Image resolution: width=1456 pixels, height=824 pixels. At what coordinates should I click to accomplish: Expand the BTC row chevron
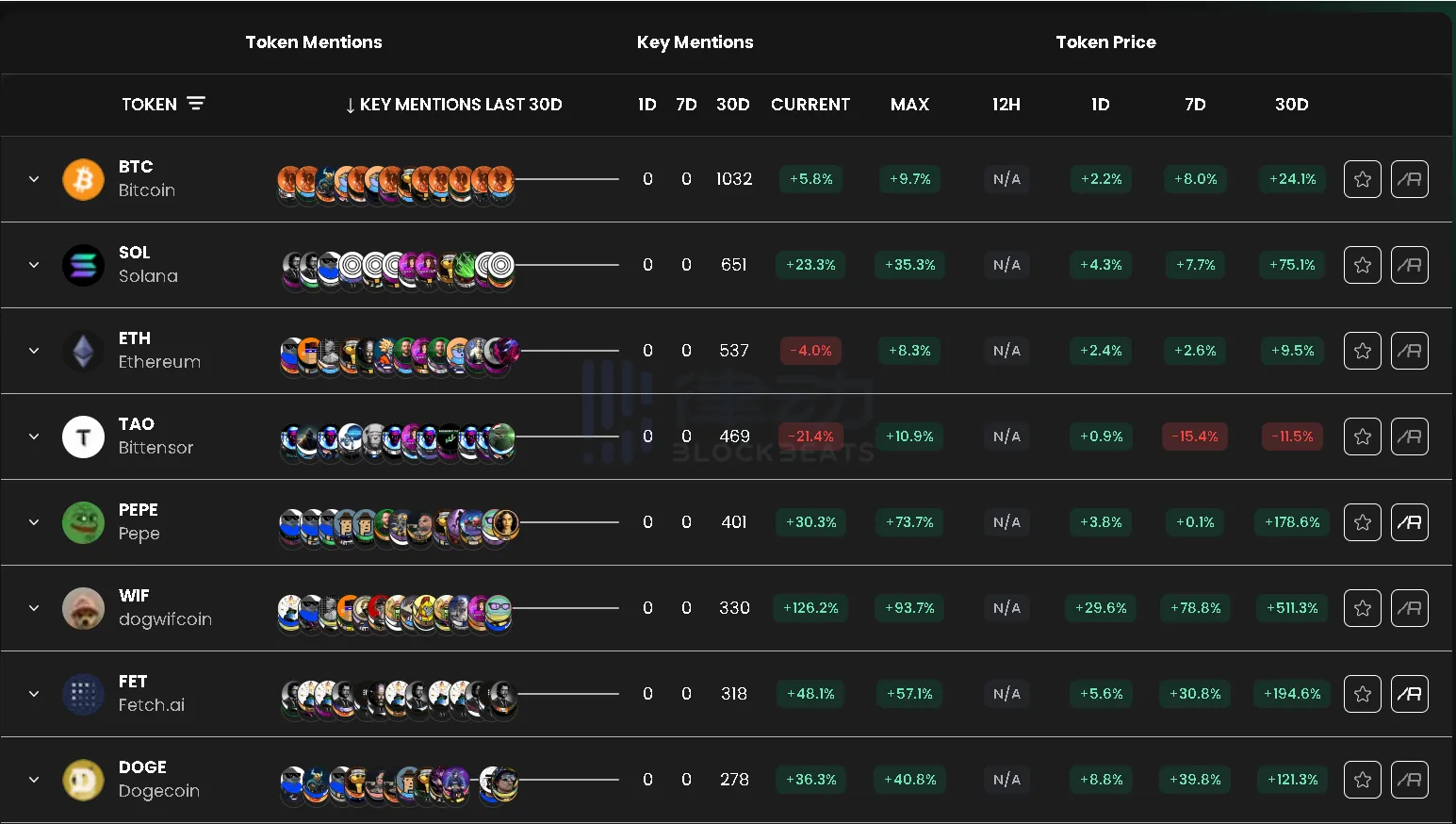pyautogui.click(x=34, y=179)
